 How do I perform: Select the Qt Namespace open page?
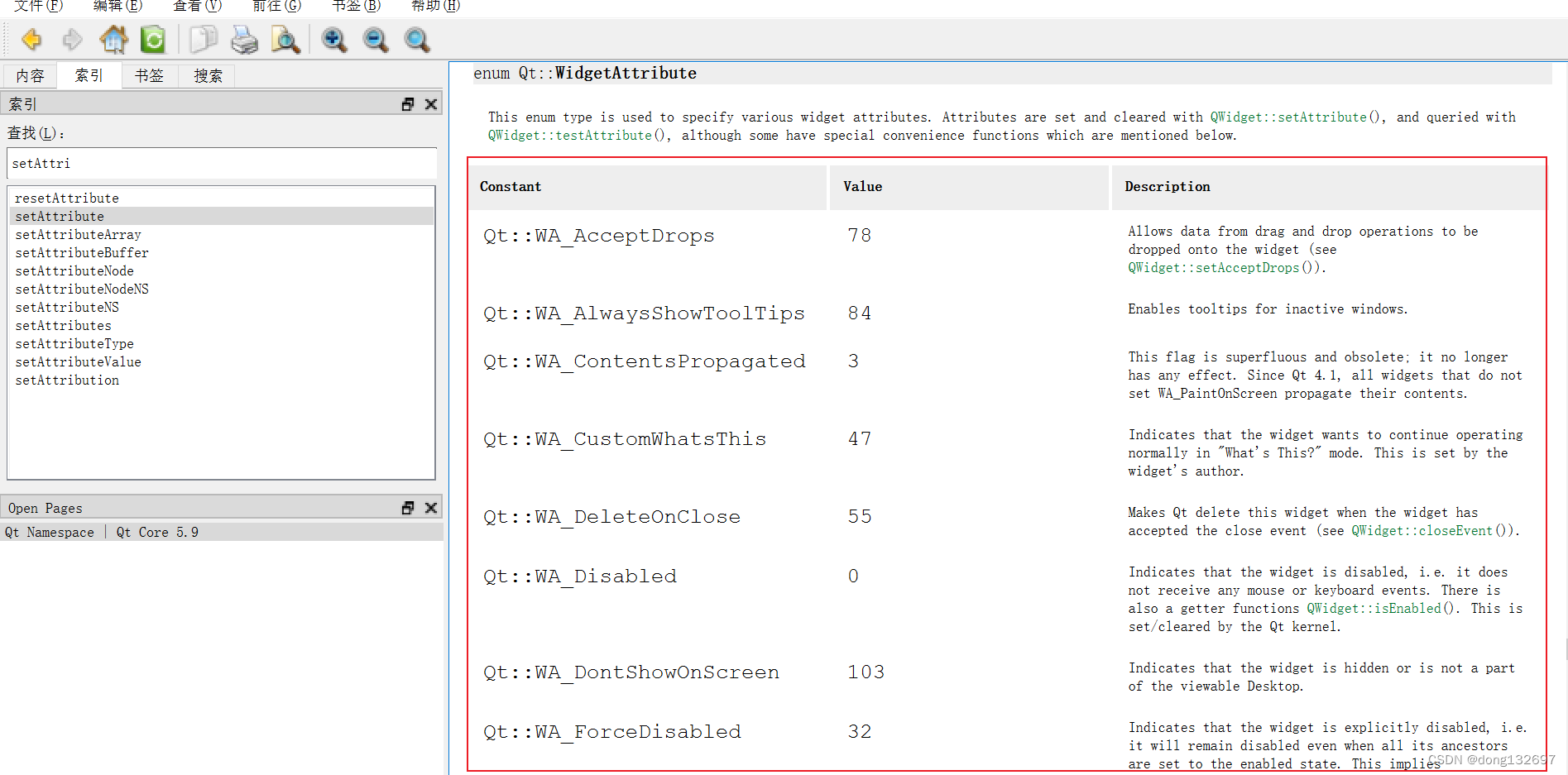tap(222, 532)
